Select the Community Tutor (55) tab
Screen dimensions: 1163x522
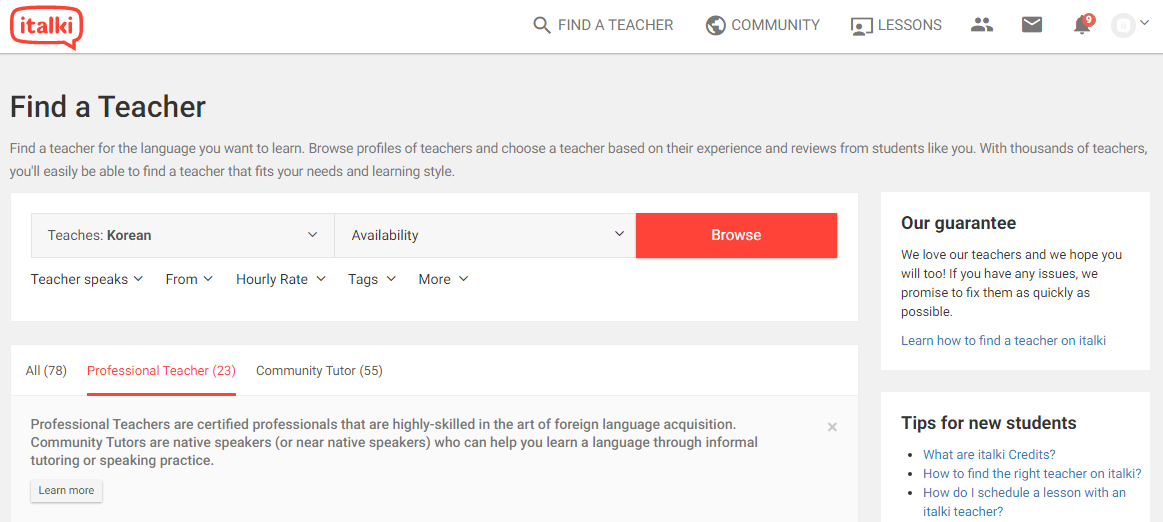click(x=320, y=371)
